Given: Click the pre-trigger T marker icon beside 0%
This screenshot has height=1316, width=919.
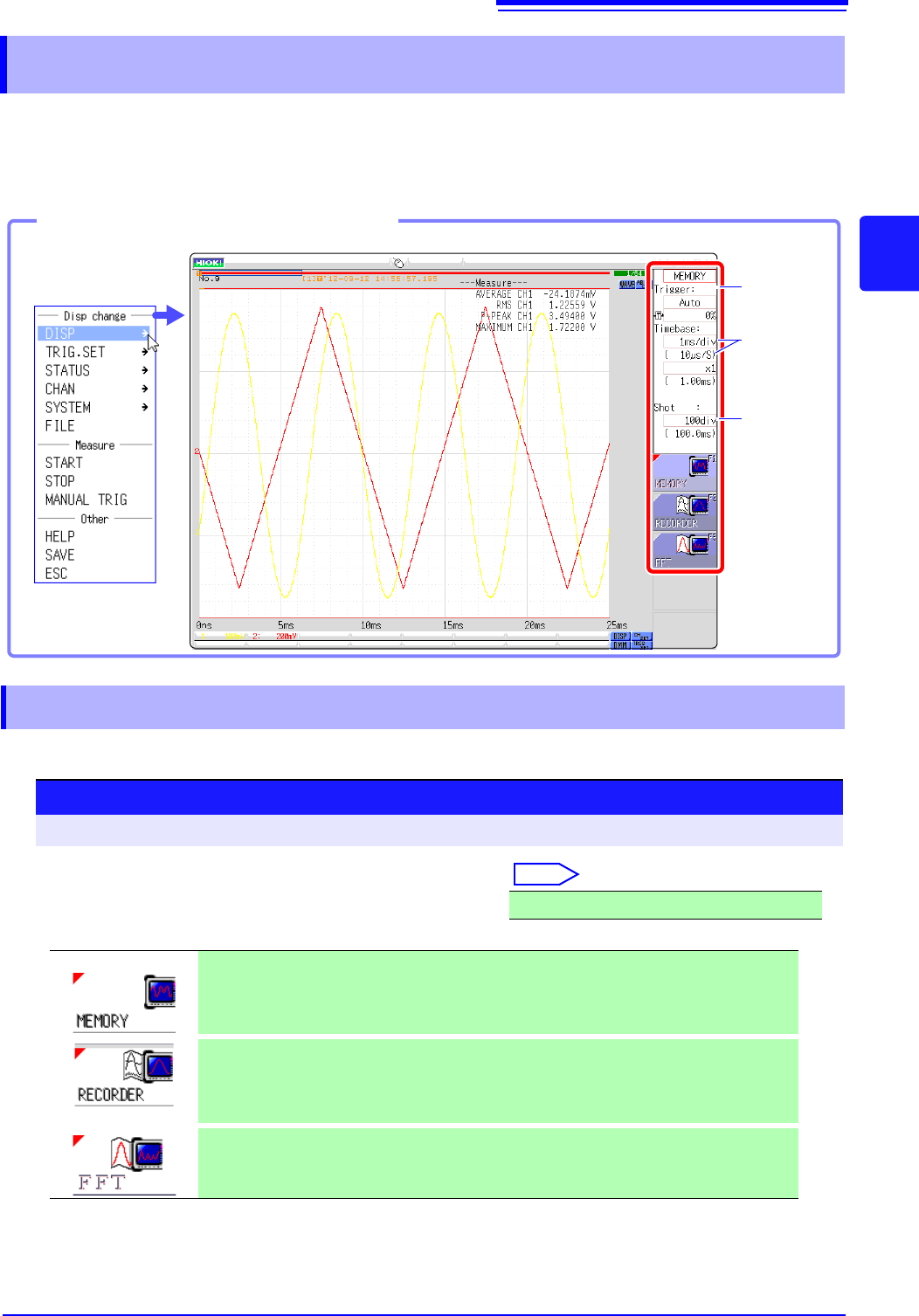Looking at the screenshot, I should [x=659, y=315].
